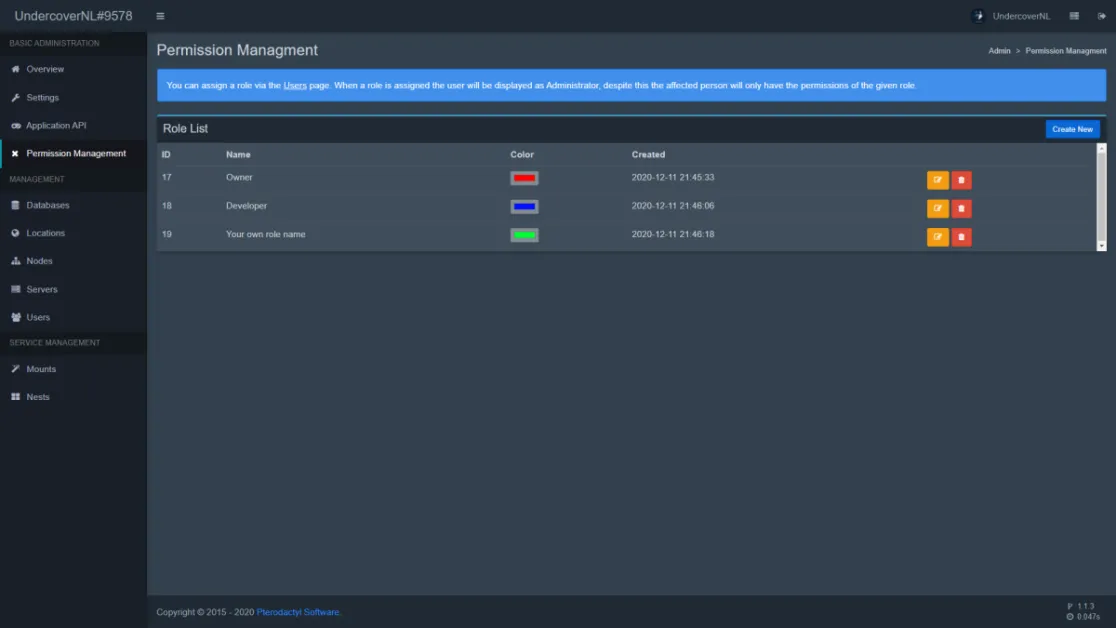This screenshot has height=628, width=1116.
Task: Click the Application API icon
Action: pos(14,125)
